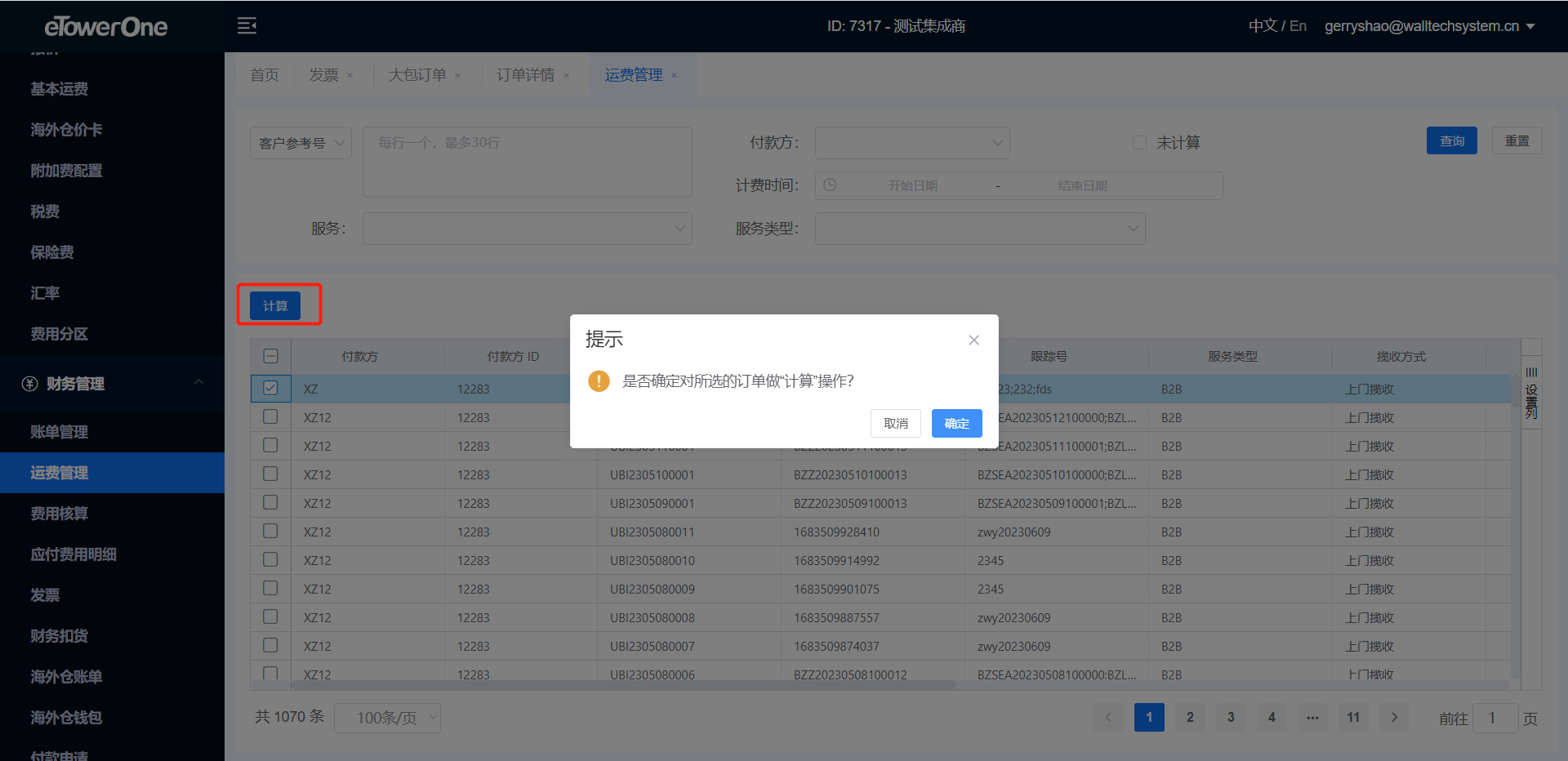Open 汇率 in the sidebar
Viewport: 1568px width, 761px height.
coord(112,293)
